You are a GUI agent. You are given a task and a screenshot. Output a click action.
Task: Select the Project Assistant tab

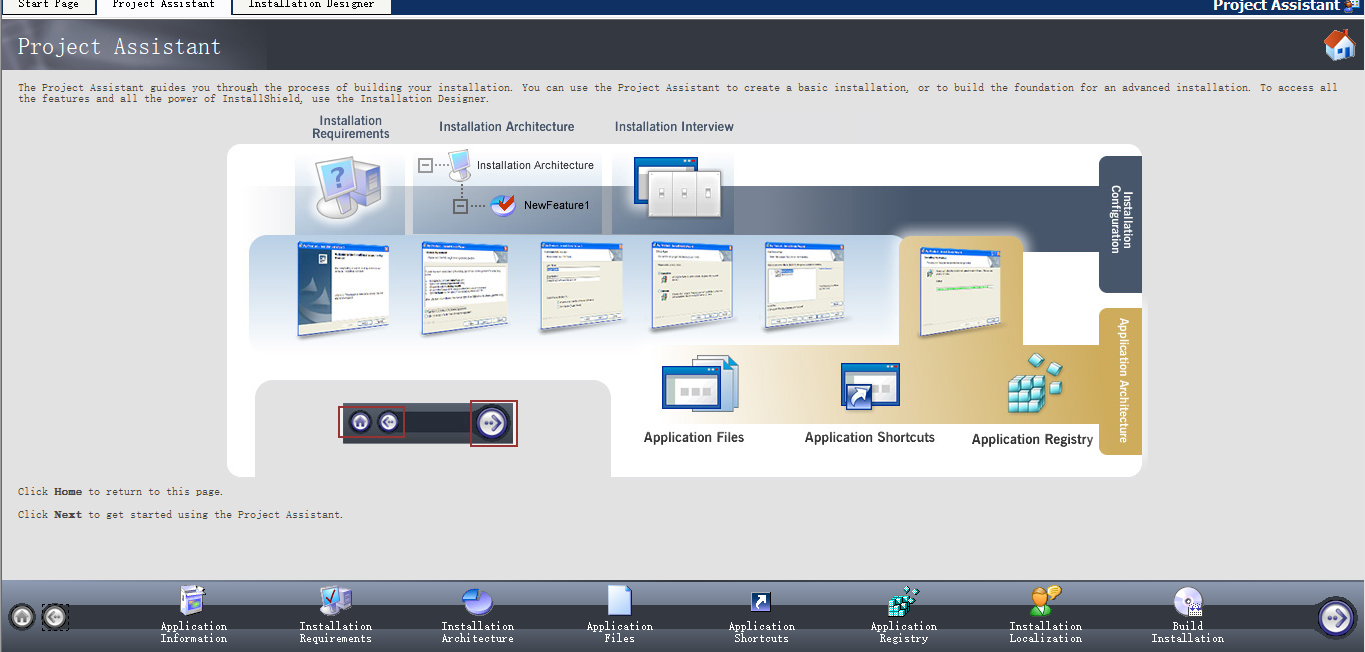[x=163, y=5]
